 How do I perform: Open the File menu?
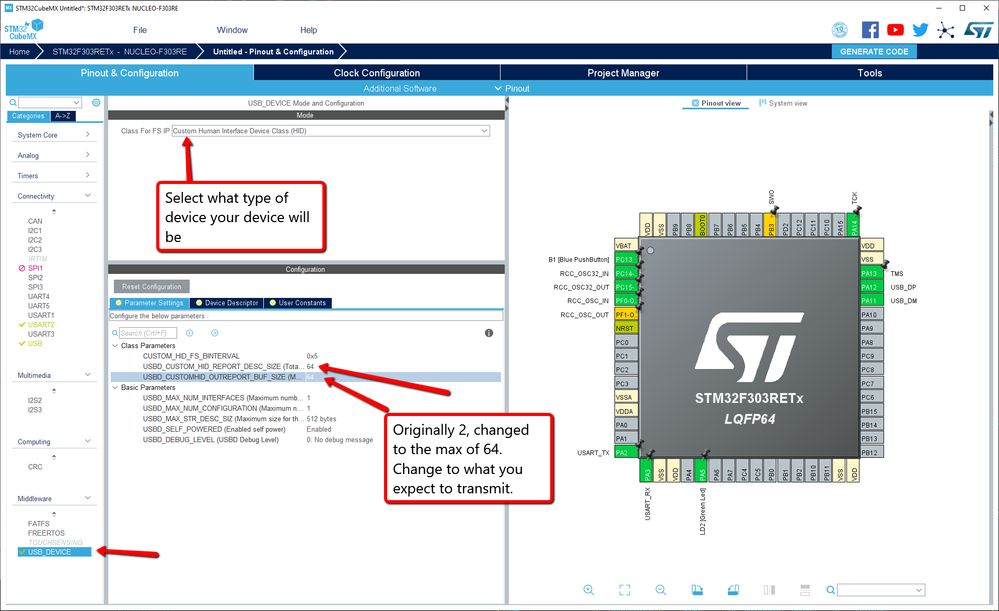coord(140,30)
